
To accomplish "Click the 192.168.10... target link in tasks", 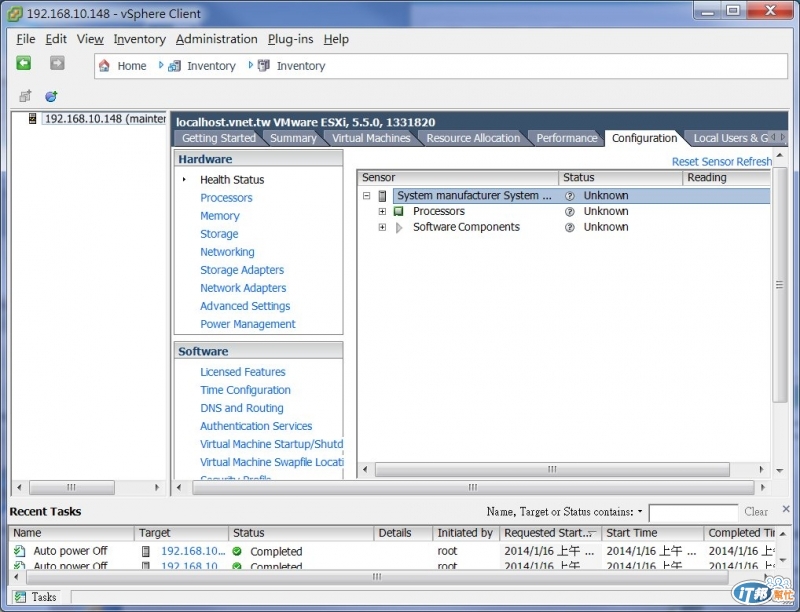I will tap(192, 551).
